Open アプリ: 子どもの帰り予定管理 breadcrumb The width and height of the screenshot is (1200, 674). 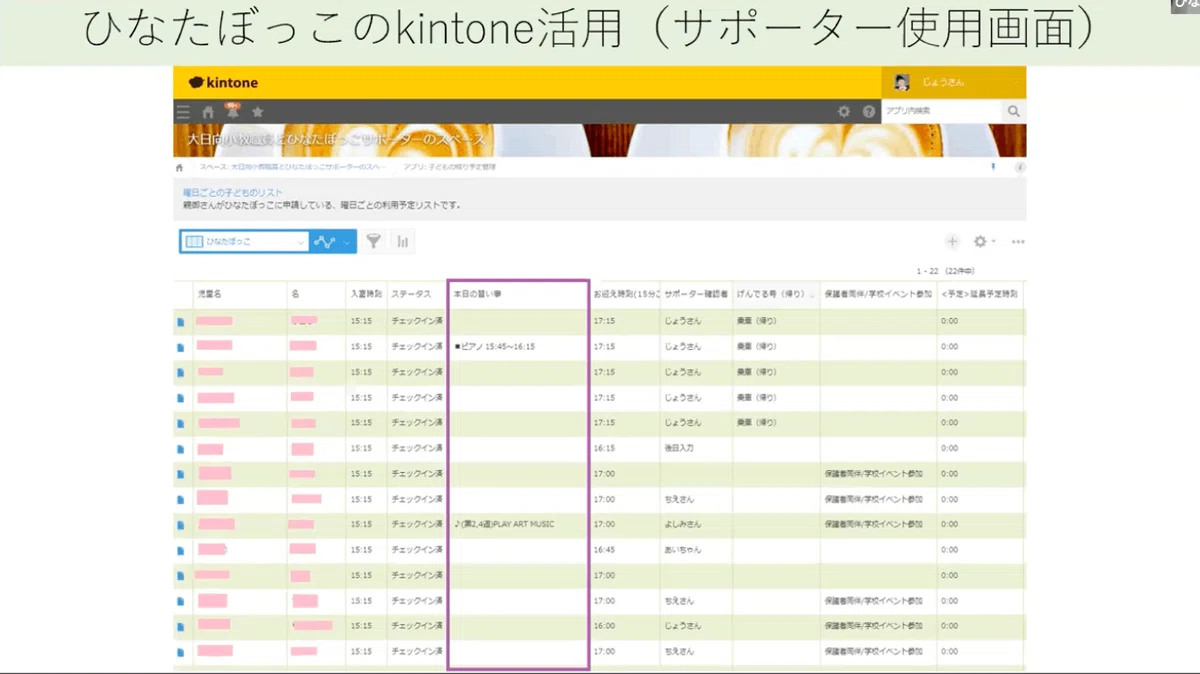[x=450, y=167]
